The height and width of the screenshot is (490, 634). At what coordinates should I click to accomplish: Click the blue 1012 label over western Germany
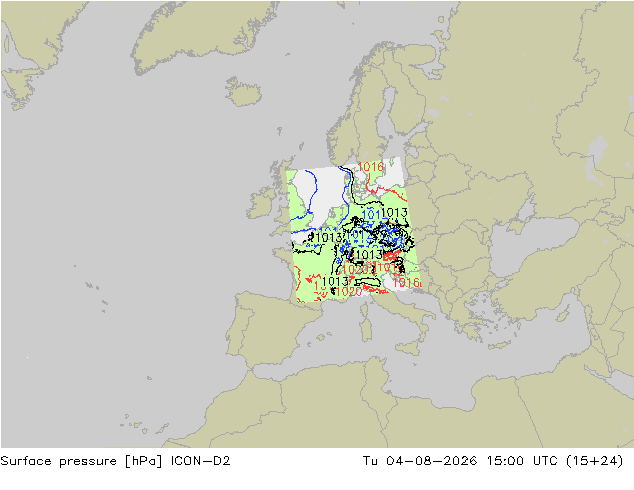click(x=360, y=236)
